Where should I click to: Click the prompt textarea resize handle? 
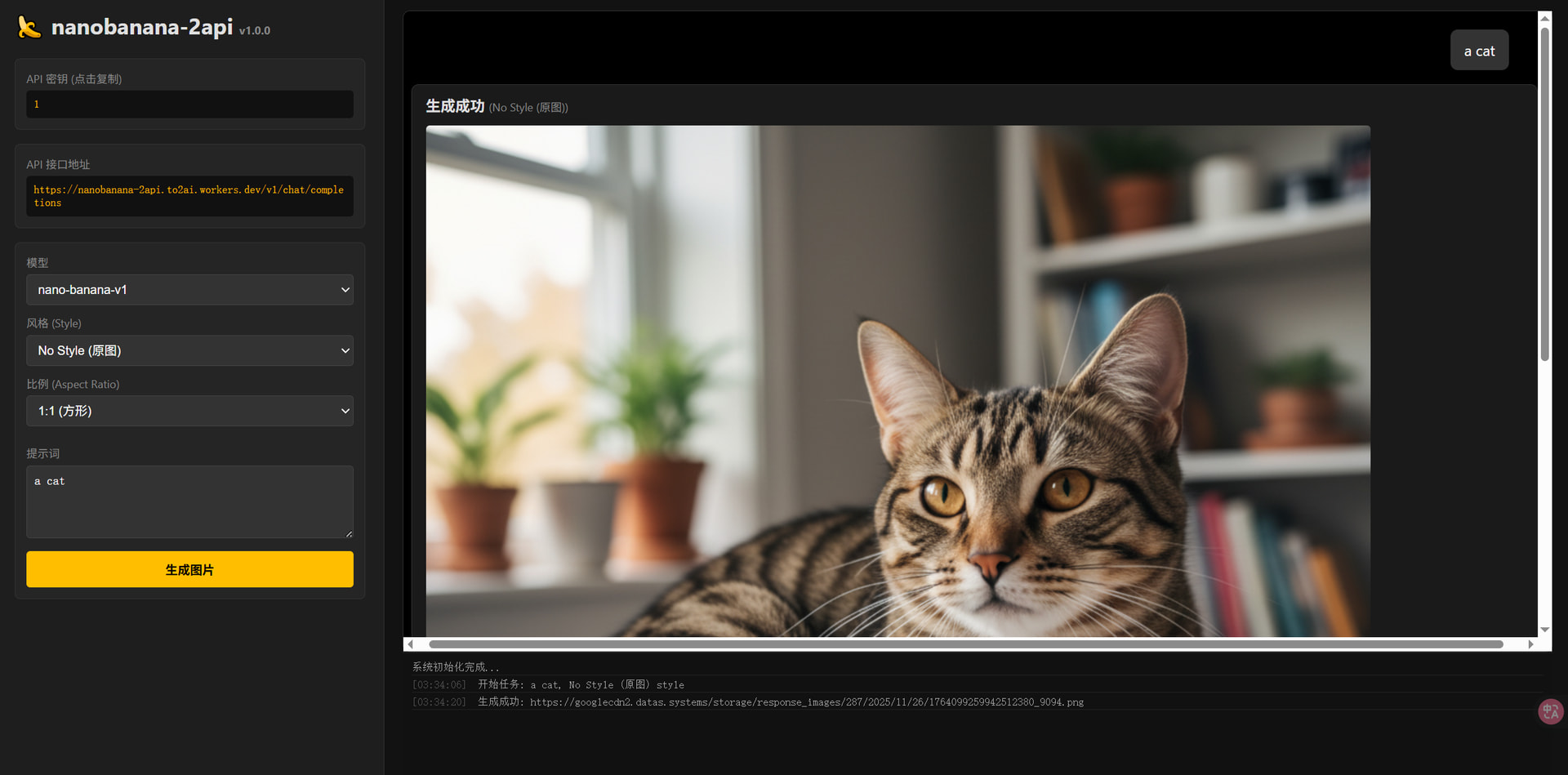tap(349, 534)
